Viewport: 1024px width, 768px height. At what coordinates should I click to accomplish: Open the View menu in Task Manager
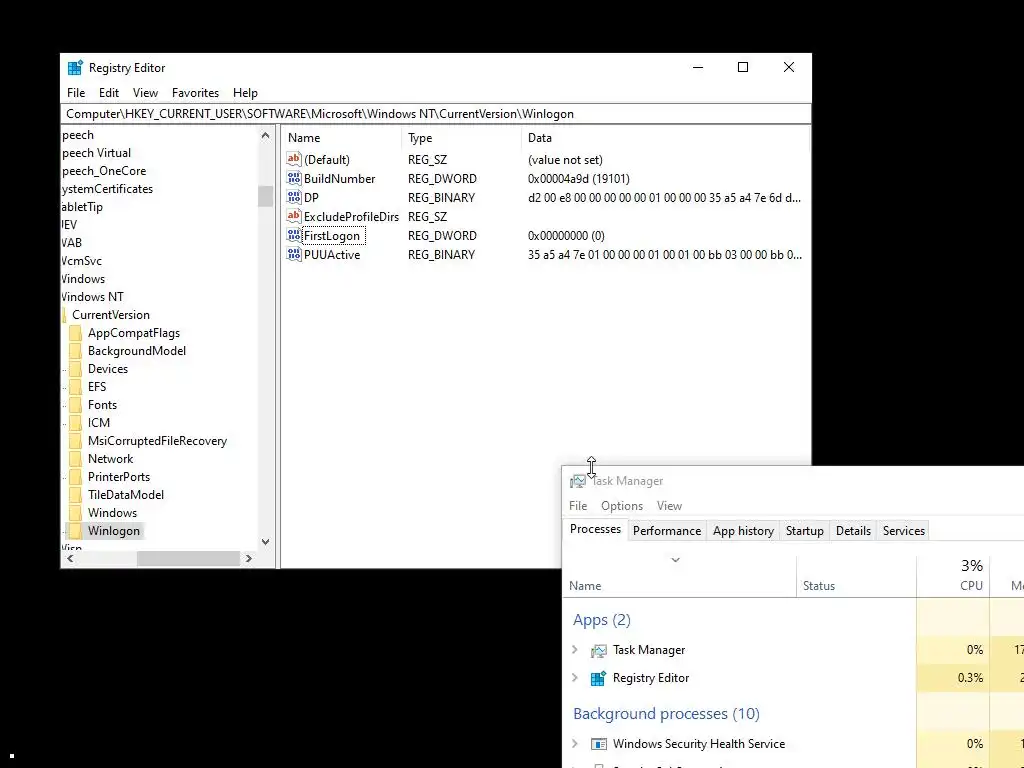pos(669,505)
